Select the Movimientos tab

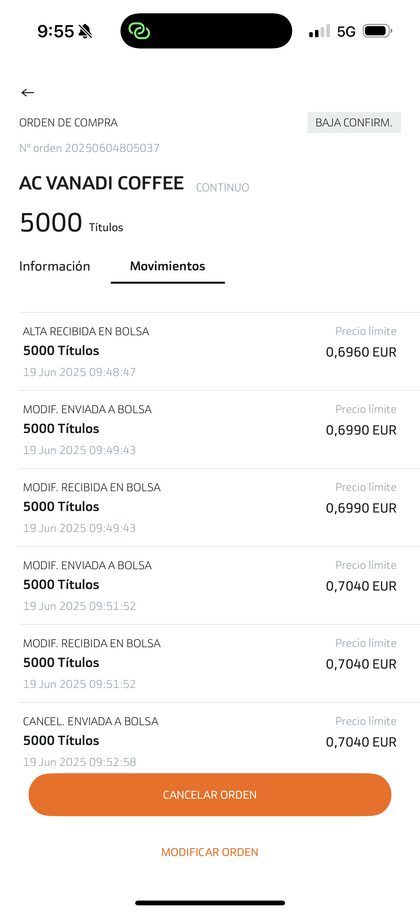click(x=168, y=266)
